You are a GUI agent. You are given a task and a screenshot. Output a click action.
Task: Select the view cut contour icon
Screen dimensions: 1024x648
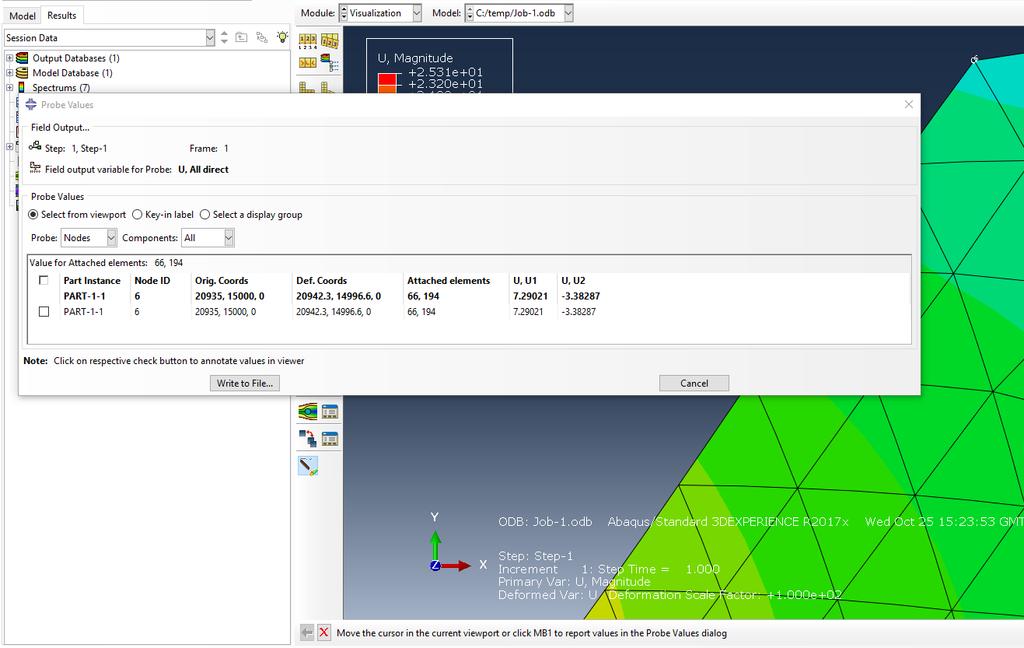point(308,412)
